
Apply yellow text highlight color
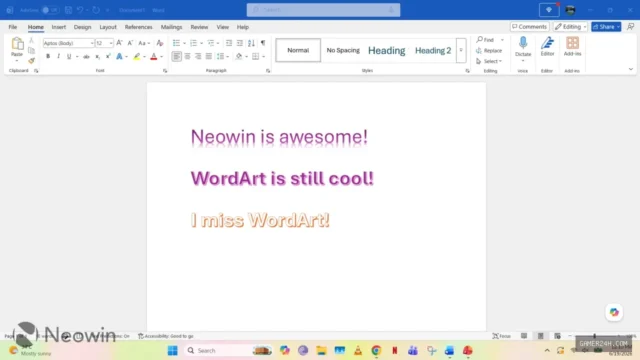[x=137, y=56]
